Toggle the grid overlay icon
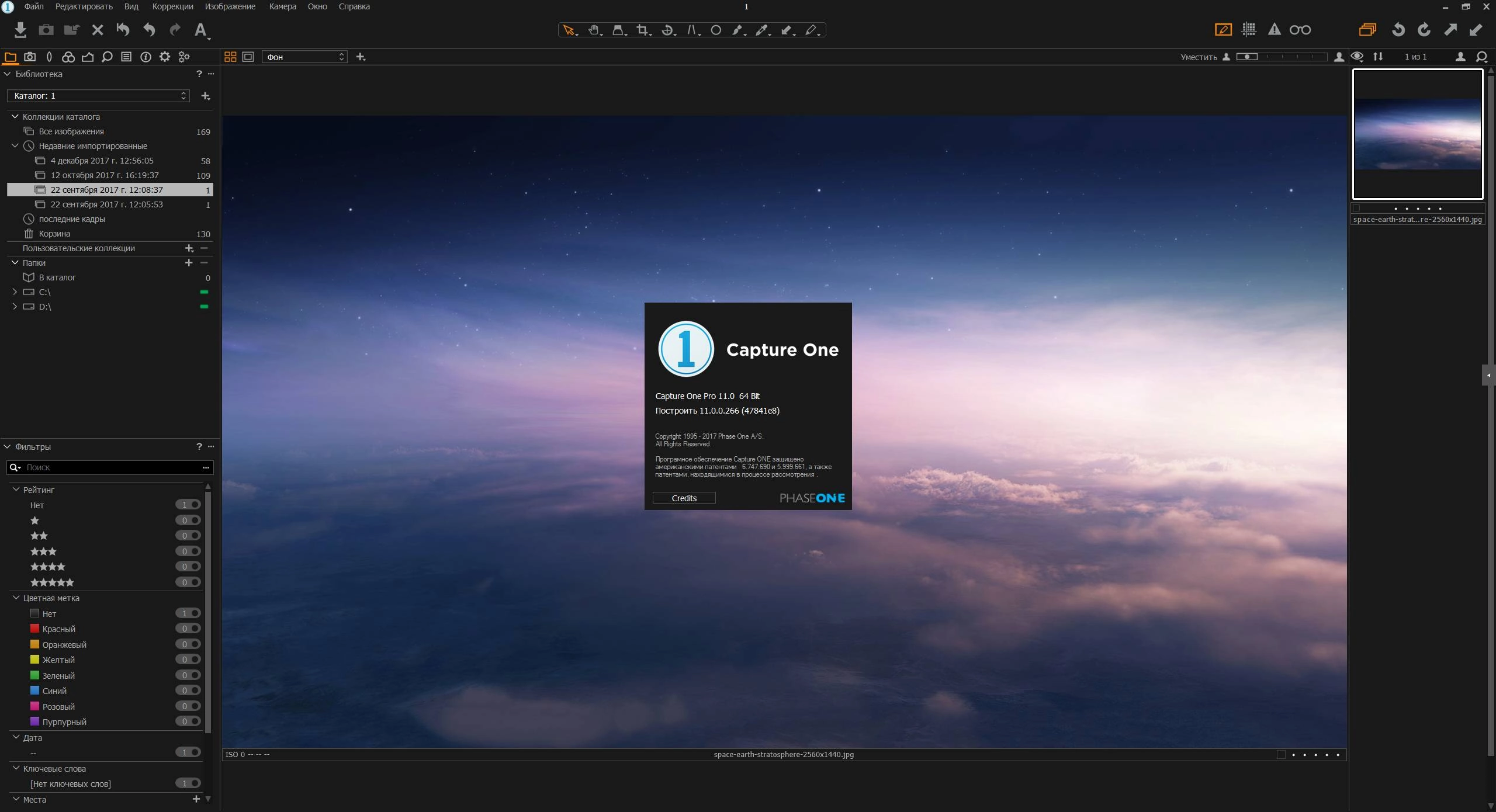The image size is (1496, 812). tap(1249, 30)
